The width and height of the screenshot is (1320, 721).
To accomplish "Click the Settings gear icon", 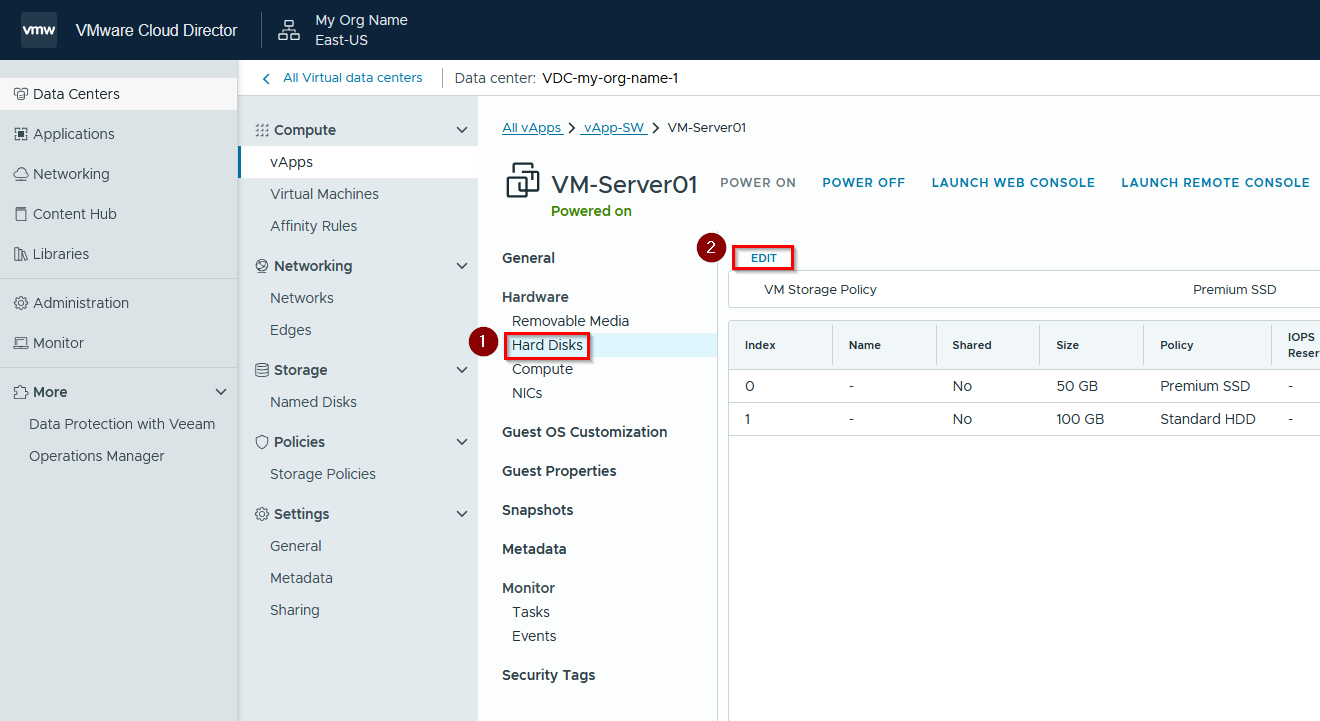I will point(262,514).
